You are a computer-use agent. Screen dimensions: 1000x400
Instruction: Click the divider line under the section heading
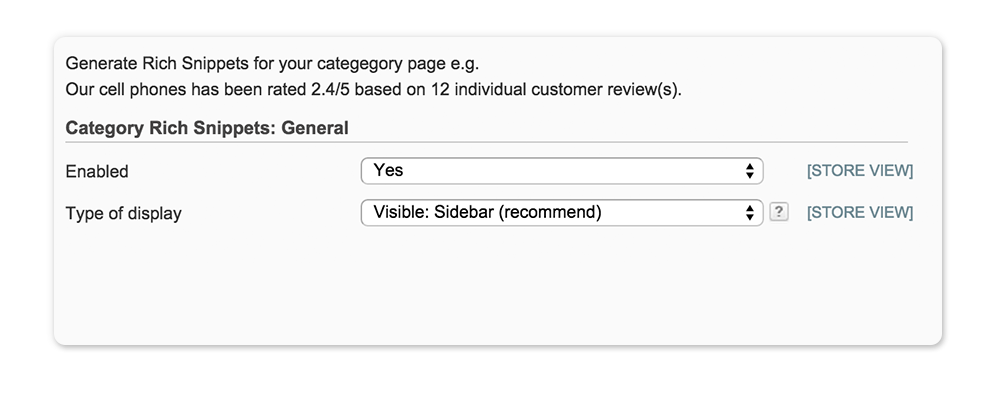[x=486, y=143]
